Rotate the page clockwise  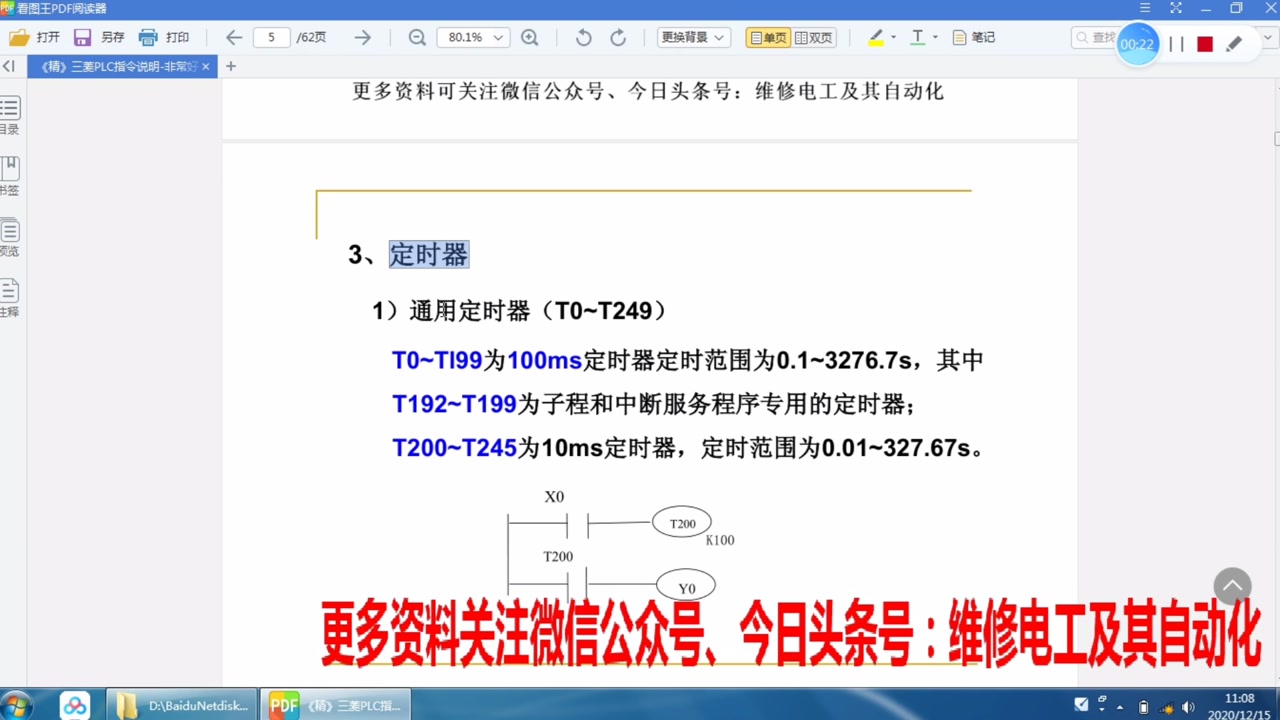click(x=618, y=37)
